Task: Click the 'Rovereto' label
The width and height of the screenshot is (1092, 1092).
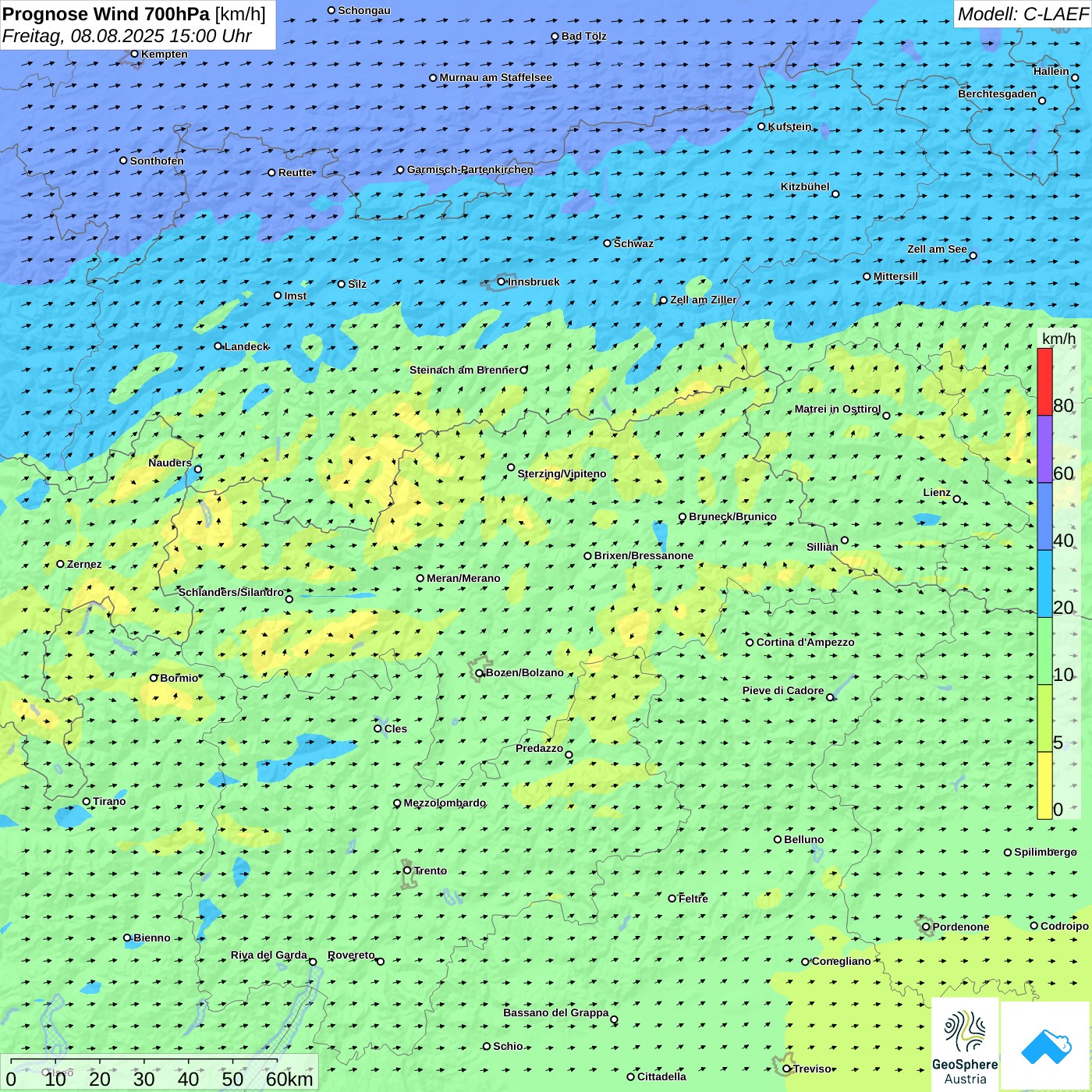Action: click(351, 955)
